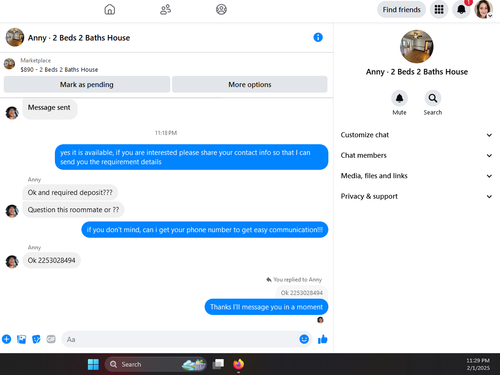Expand Privacy & support section
This screenshot has width=500, height=375.
[417, 196]
